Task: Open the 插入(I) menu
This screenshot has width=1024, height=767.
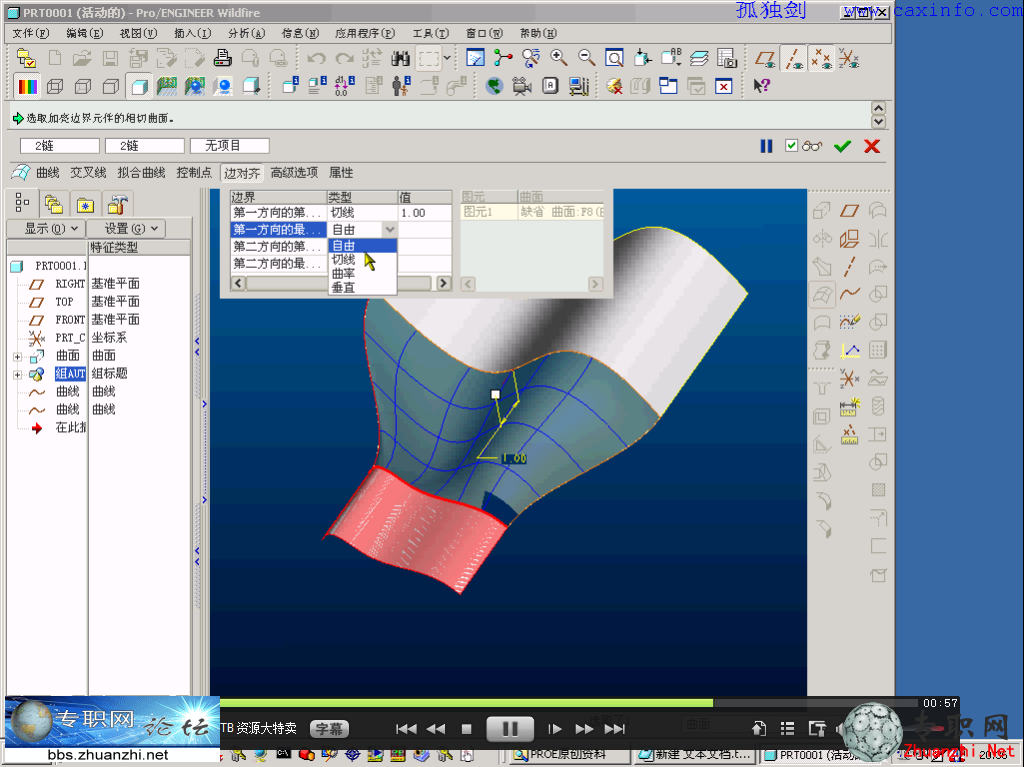Action: coord(193,33)
